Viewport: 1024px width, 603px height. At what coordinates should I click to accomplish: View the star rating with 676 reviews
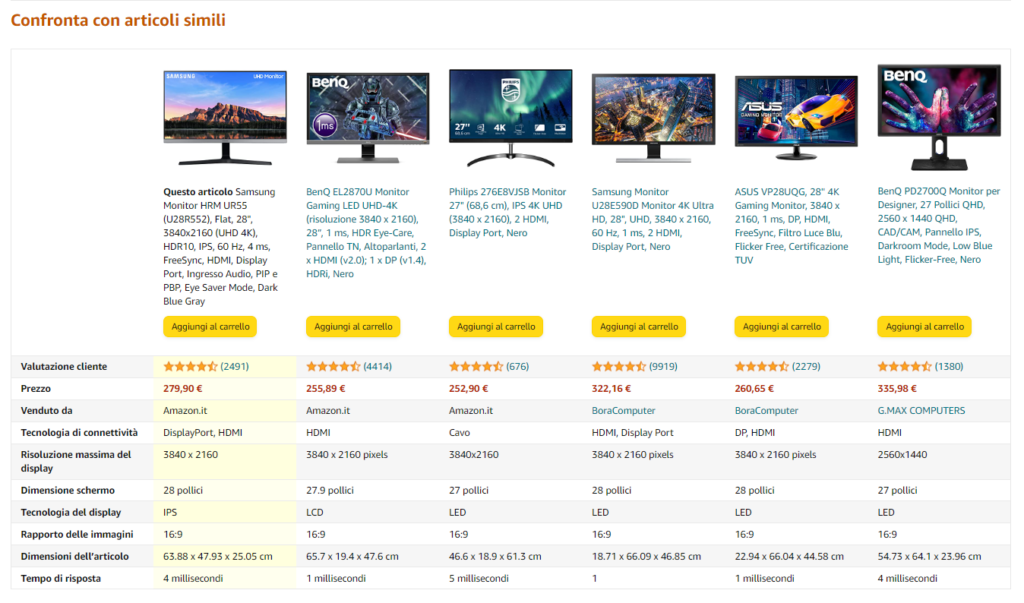click(x=476, y=367)
